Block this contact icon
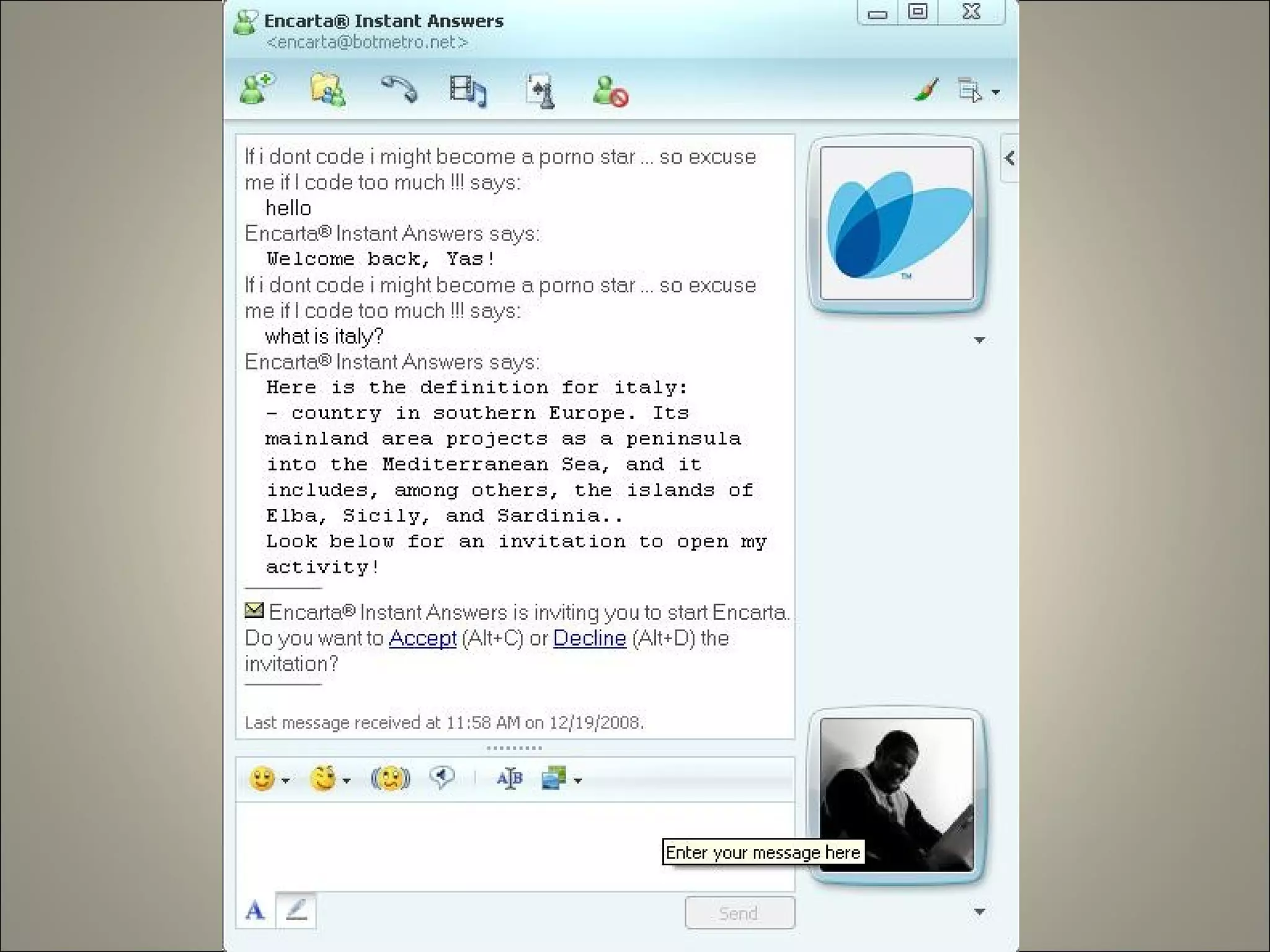 (610, 92)
